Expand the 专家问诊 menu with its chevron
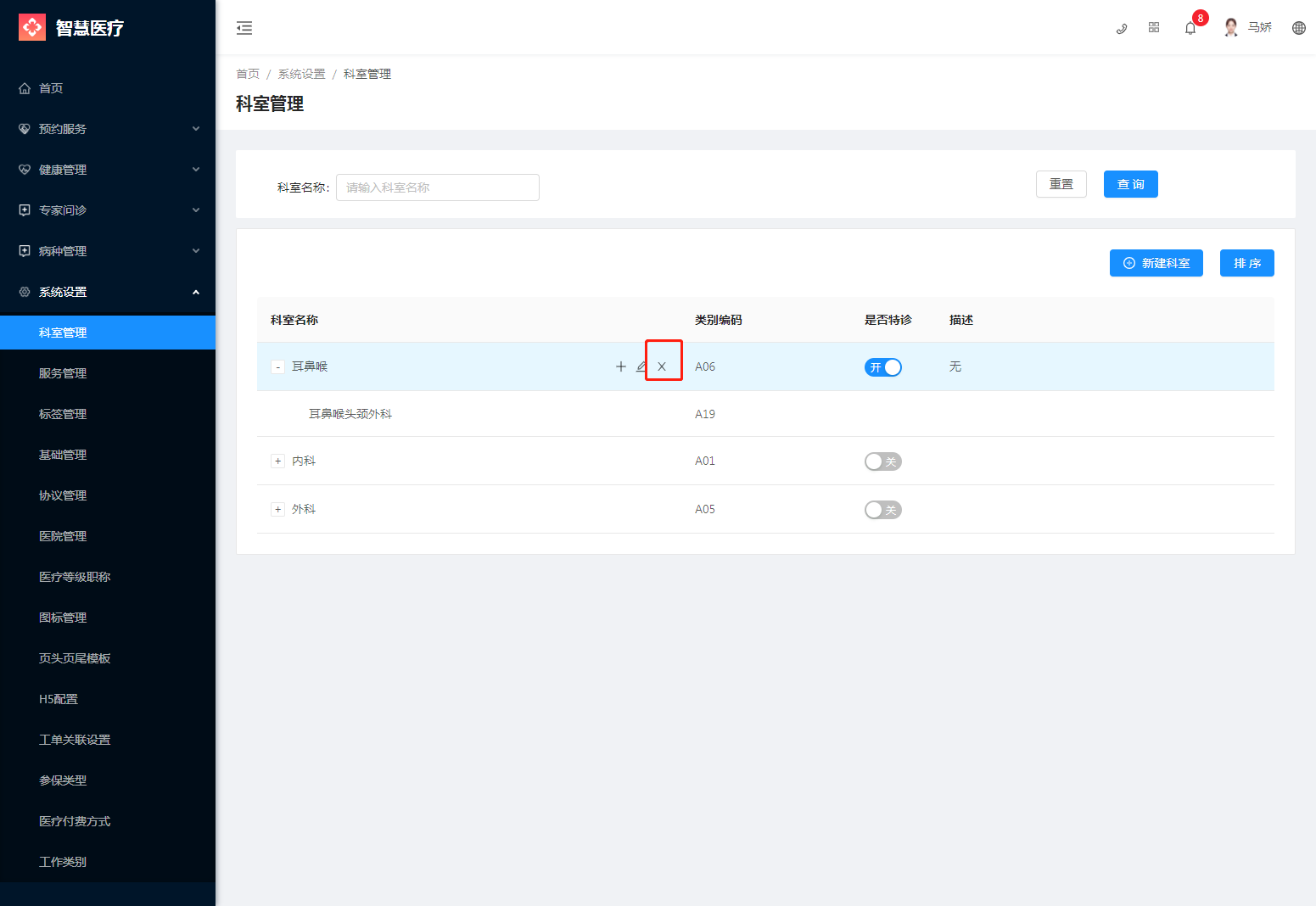This screenshot has height=906, width=1316. pyautogui.click(x=196, y=210)
